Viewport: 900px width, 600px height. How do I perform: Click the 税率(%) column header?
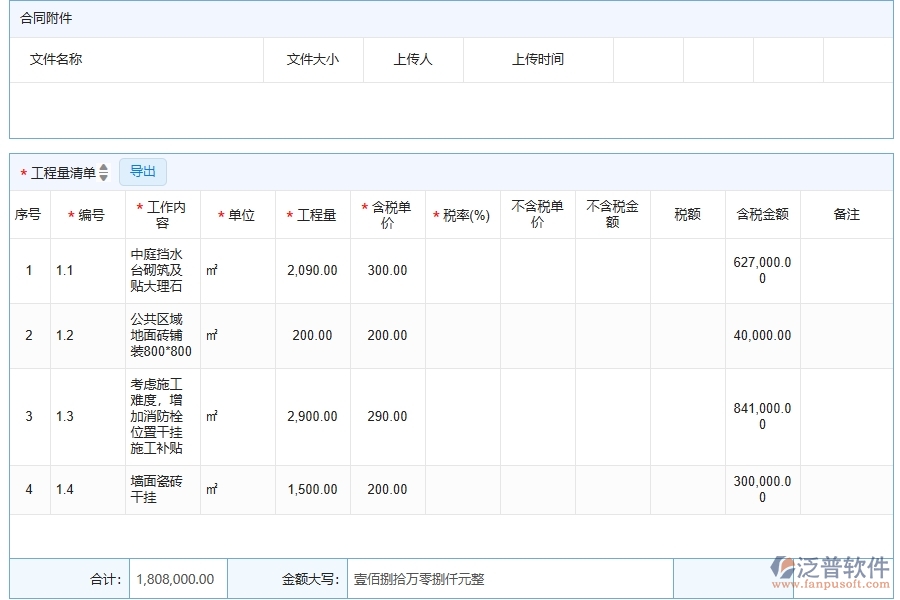463,213
